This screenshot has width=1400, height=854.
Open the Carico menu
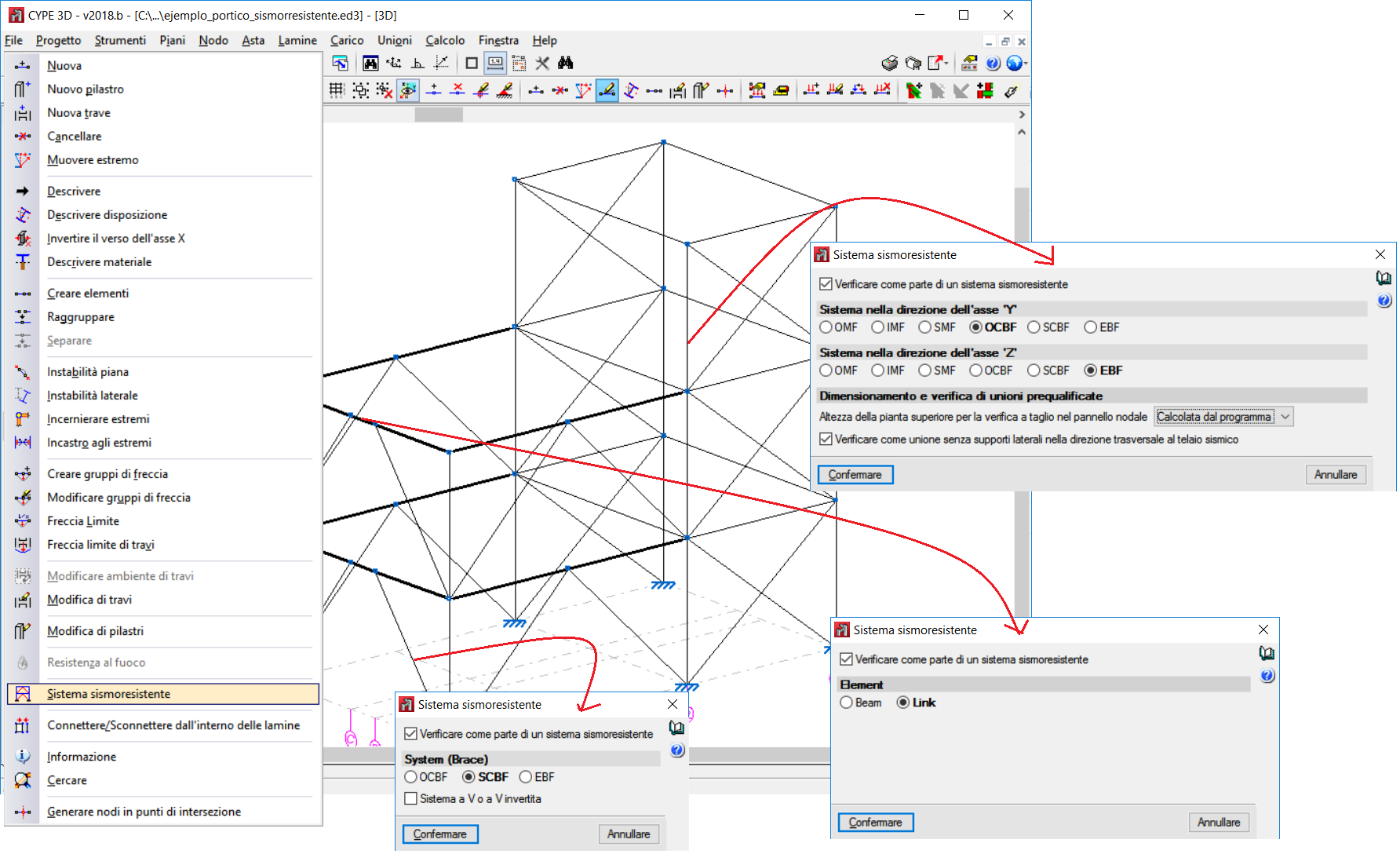pos(347,40)
